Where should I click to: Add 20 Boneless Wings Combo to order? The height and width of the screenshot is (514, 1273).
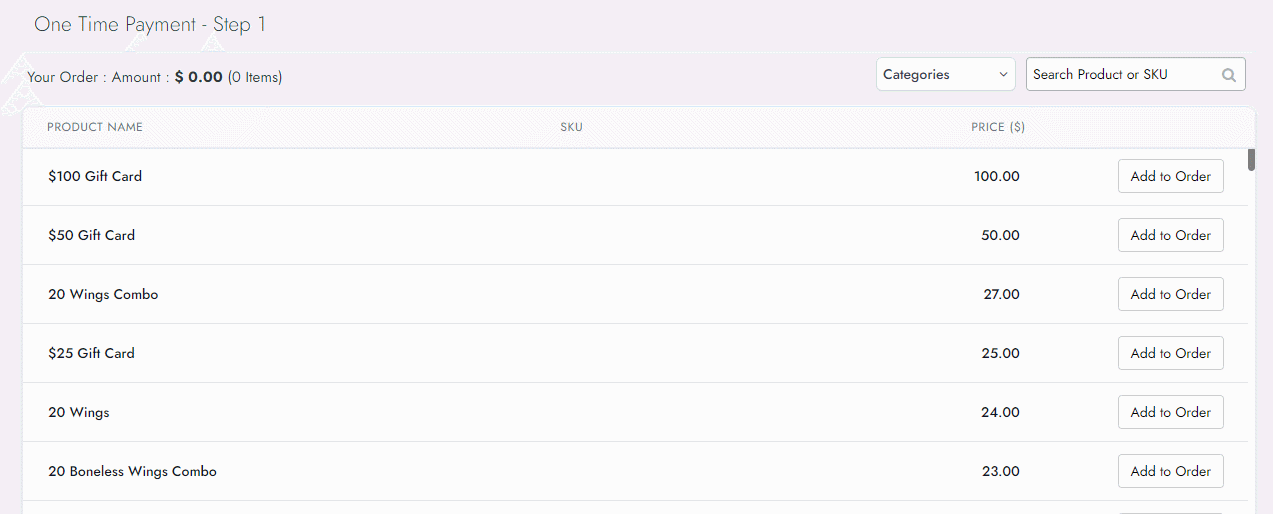click(x=1170, y=472)
